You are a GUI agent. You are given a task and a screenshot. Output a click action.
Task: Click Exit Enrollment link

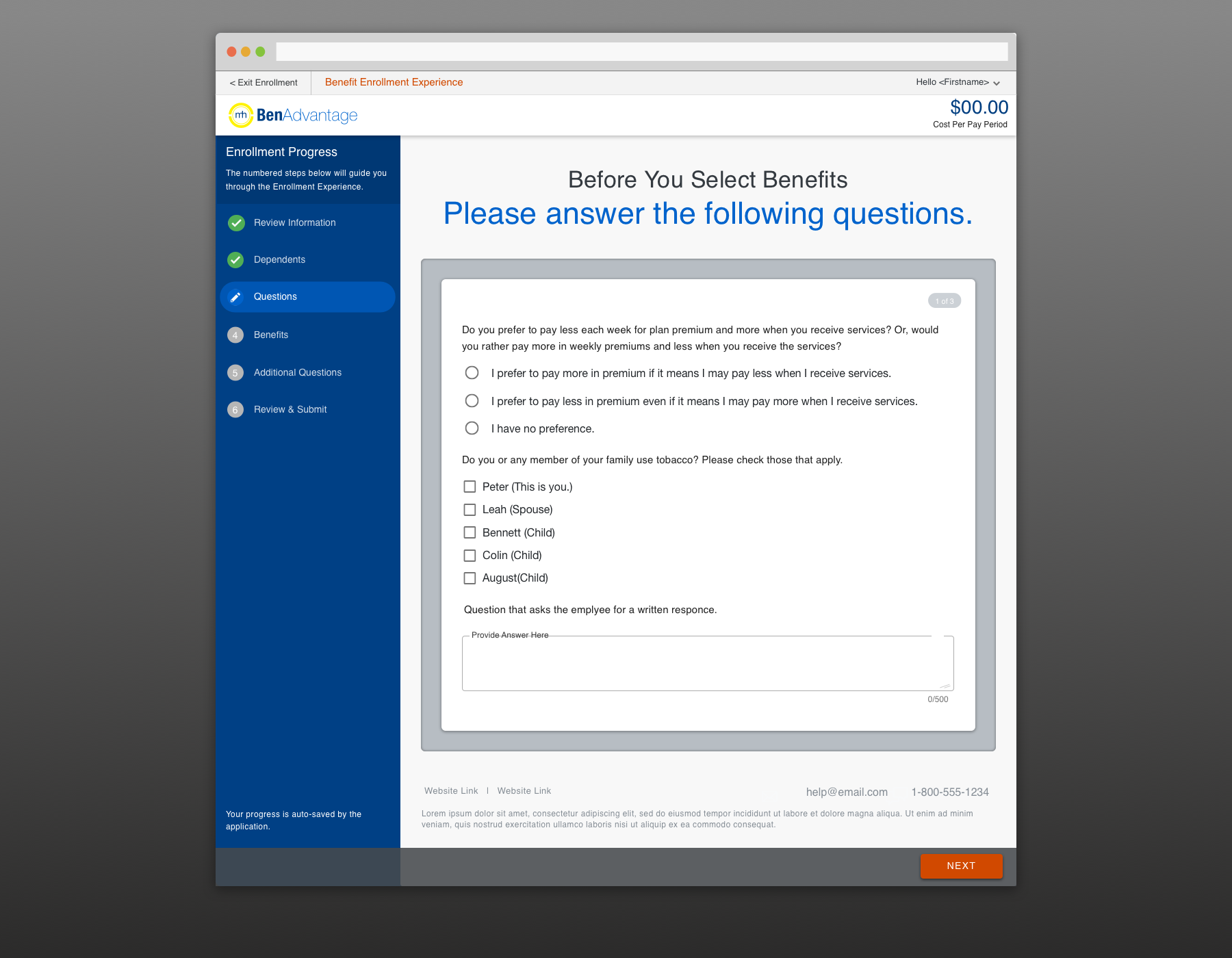264,83
